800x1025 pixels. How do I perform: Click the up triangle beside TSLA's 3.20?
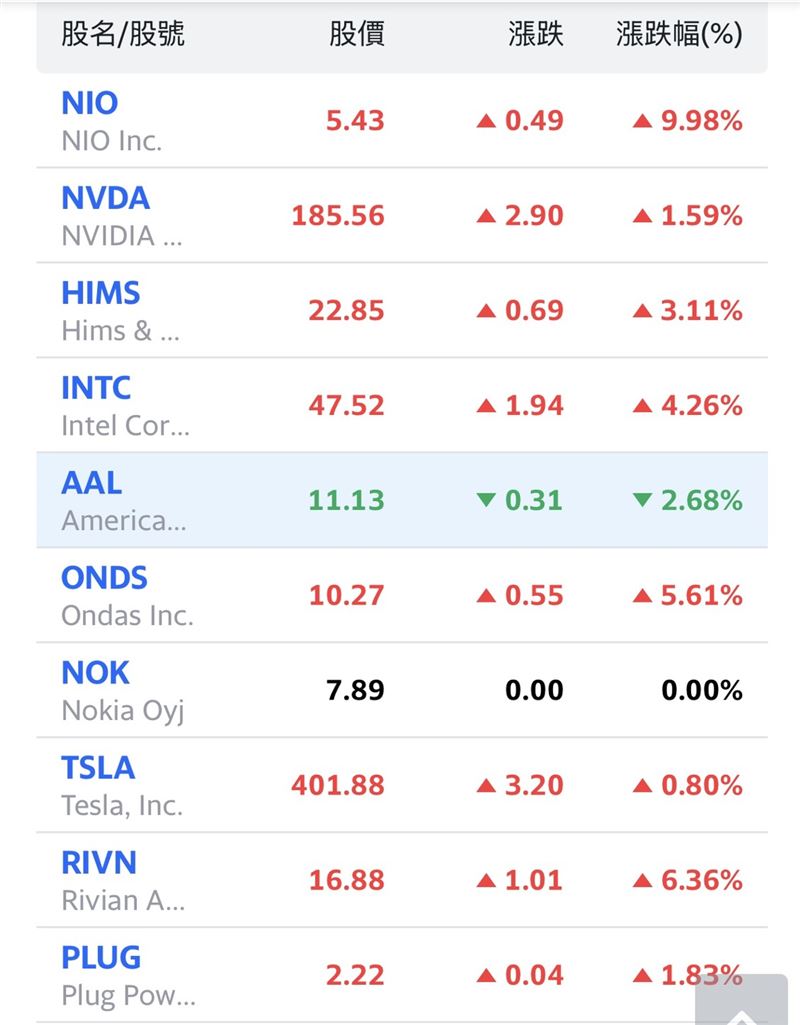pos(486,786)
